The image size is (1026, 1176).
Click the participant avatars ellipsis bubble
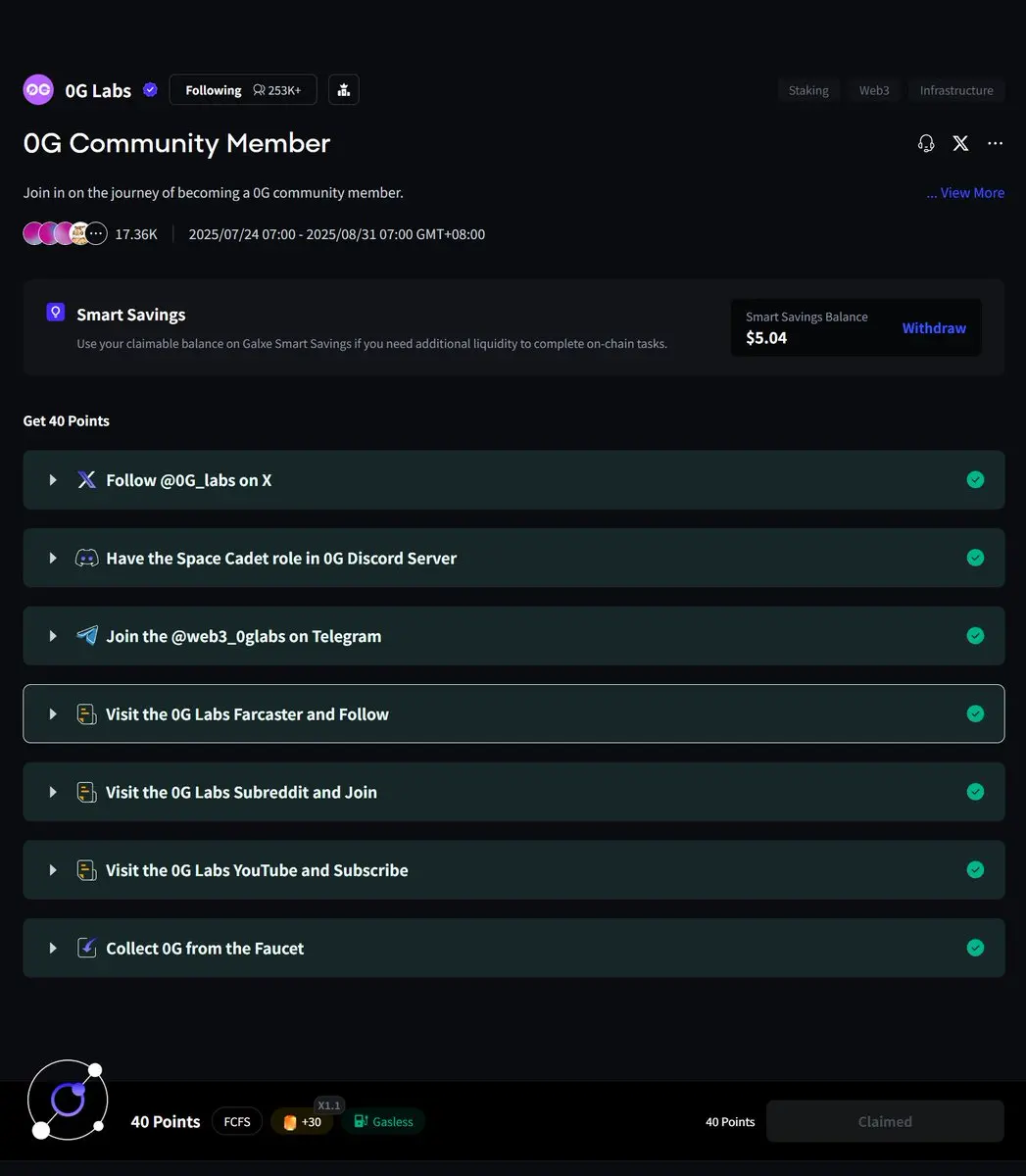(96, 233)
